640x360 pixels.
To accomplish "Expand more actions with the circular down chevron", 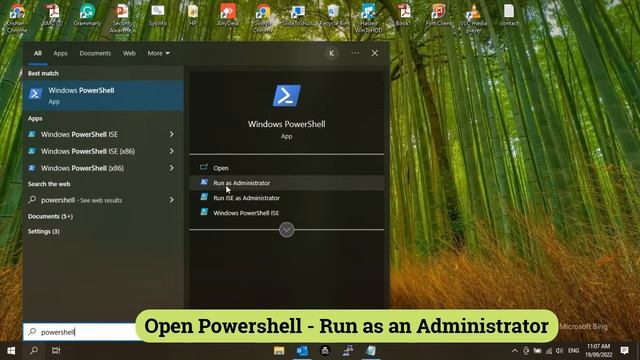I will pyautogui.click(x=287, y=230).
